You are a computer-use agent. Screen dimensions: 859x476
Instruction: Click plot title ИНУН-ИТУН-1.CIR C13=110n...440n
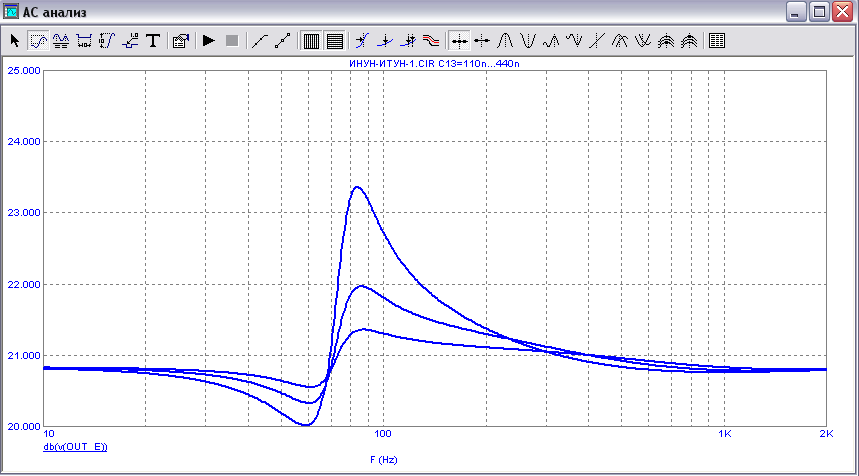click(x=434, y=64)
